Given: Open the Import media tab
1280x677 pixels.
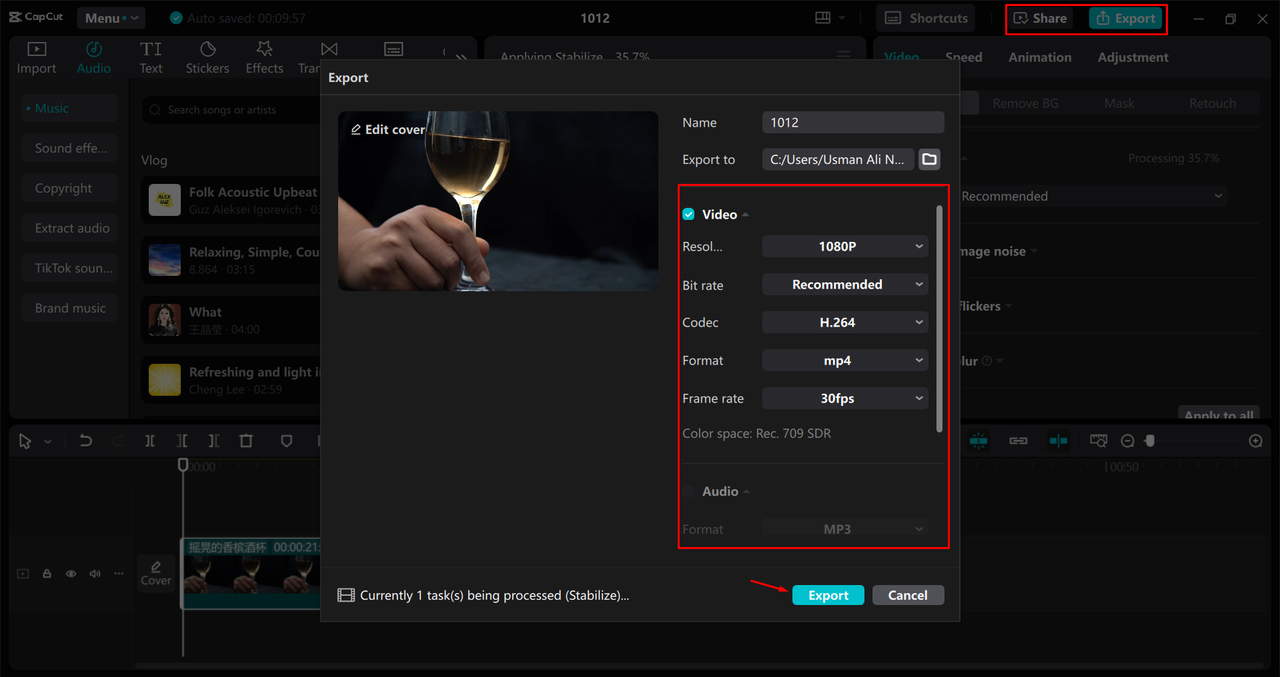Looking at the screenshot, I should coord(36,58).
